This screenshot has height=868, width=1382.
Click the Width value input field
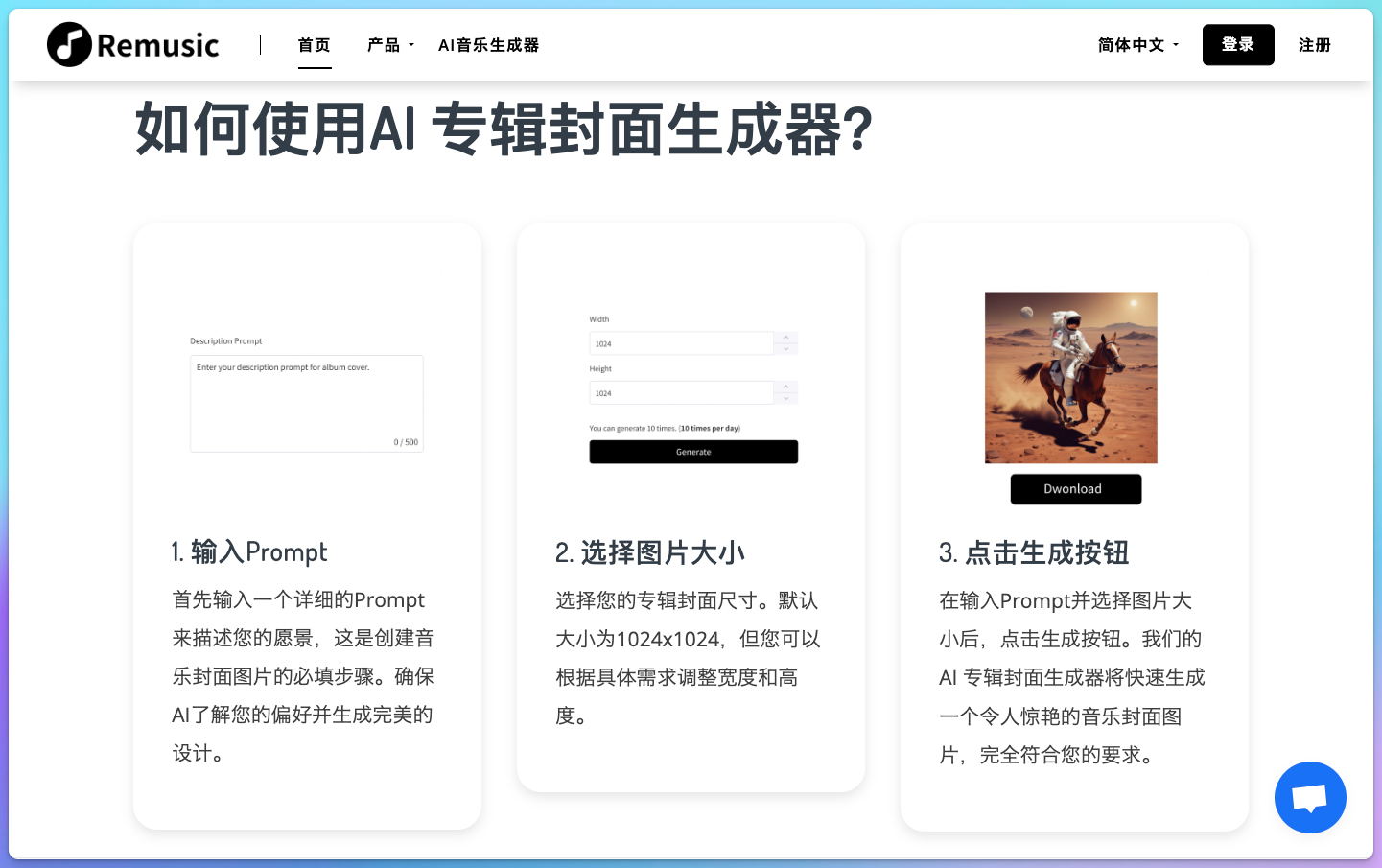[x=681, y=342]
